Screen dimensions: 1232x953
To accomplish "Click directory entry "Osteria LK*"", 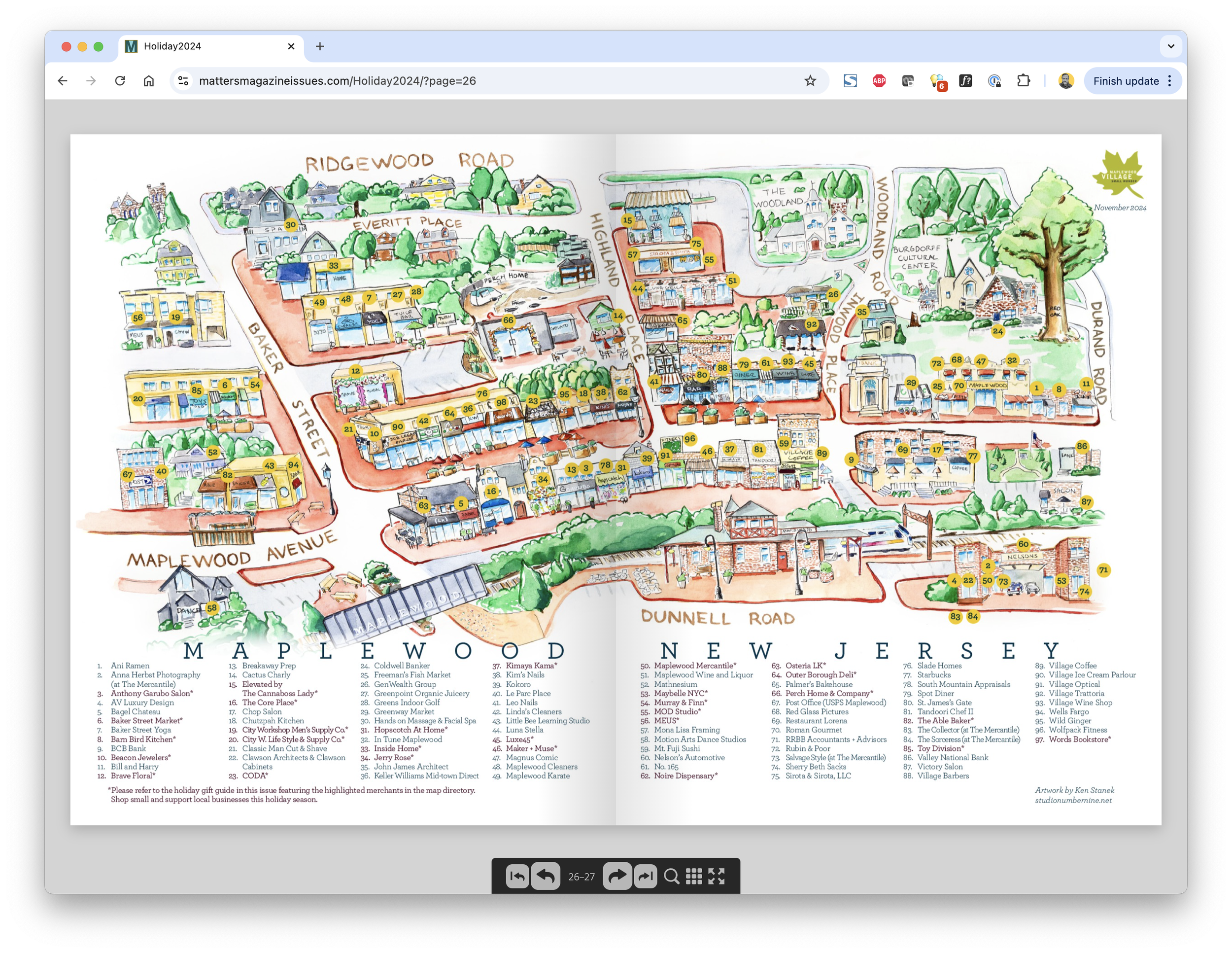I will point(806,666).
